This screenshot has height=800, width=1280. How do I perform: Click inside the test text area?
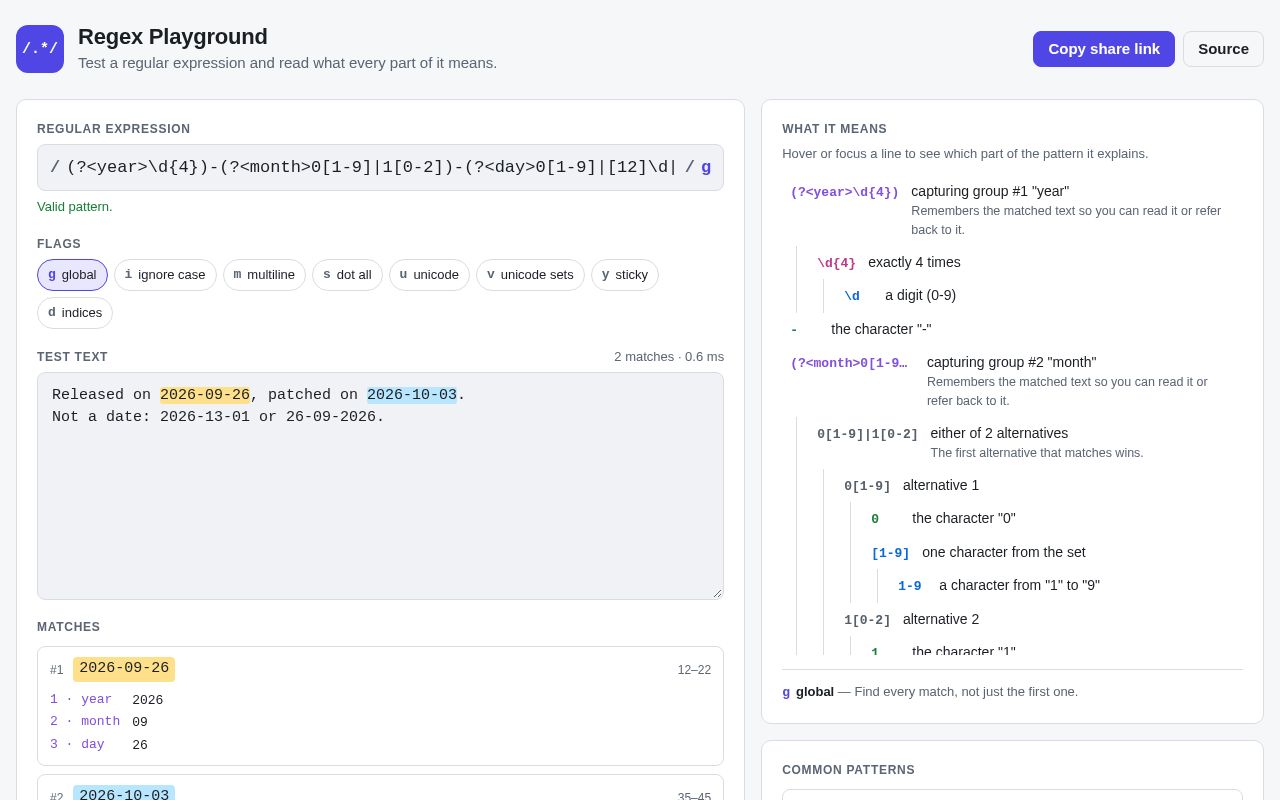[x=380, y=486]
